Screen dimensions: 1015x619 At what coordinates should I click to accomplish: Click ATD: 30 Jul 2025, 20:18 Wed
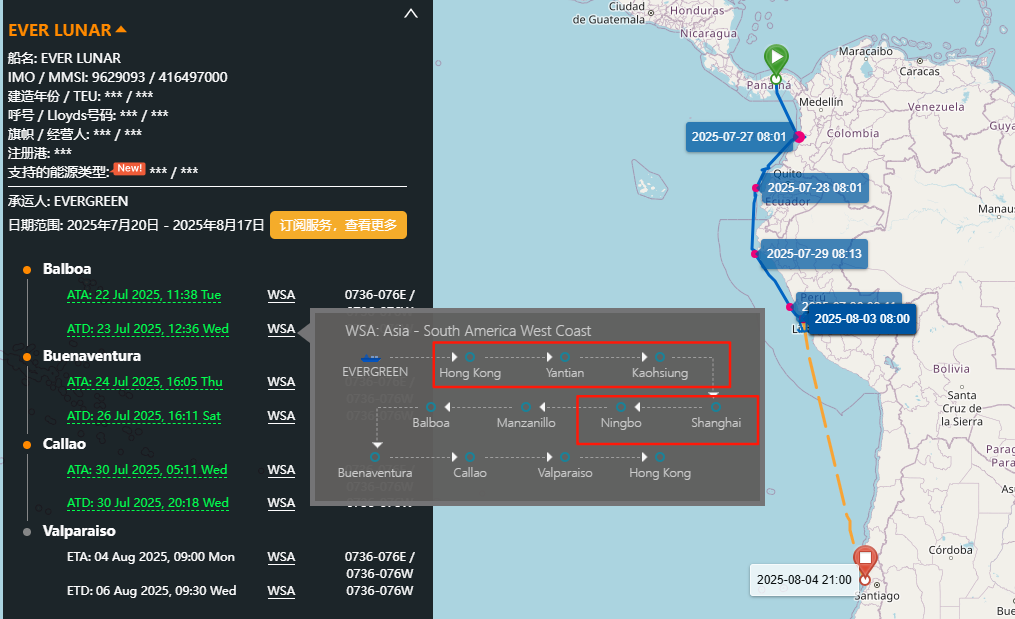[148, 502]
